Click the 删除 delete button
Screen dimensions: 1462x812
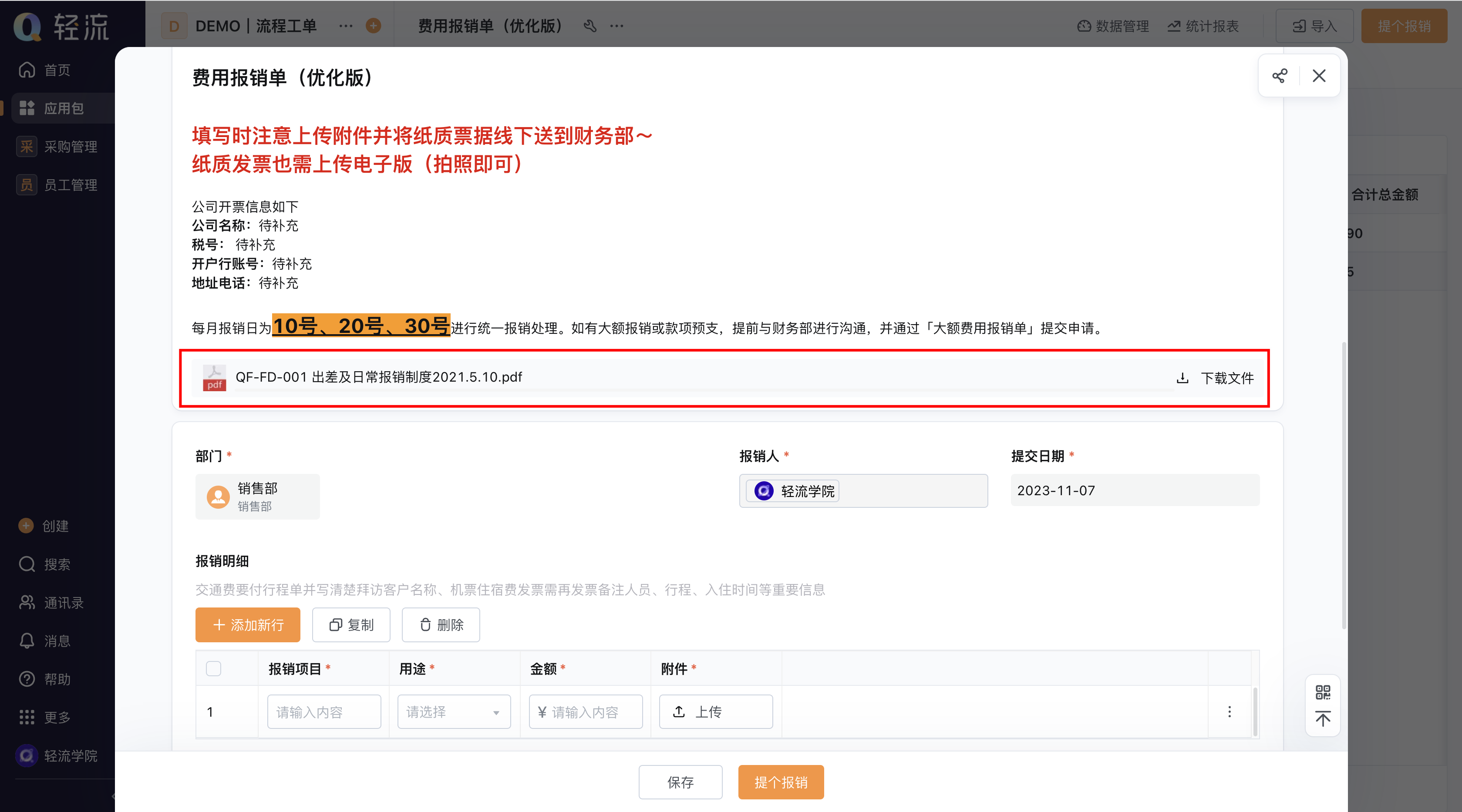pyautogui.click(x=441, y=625)
